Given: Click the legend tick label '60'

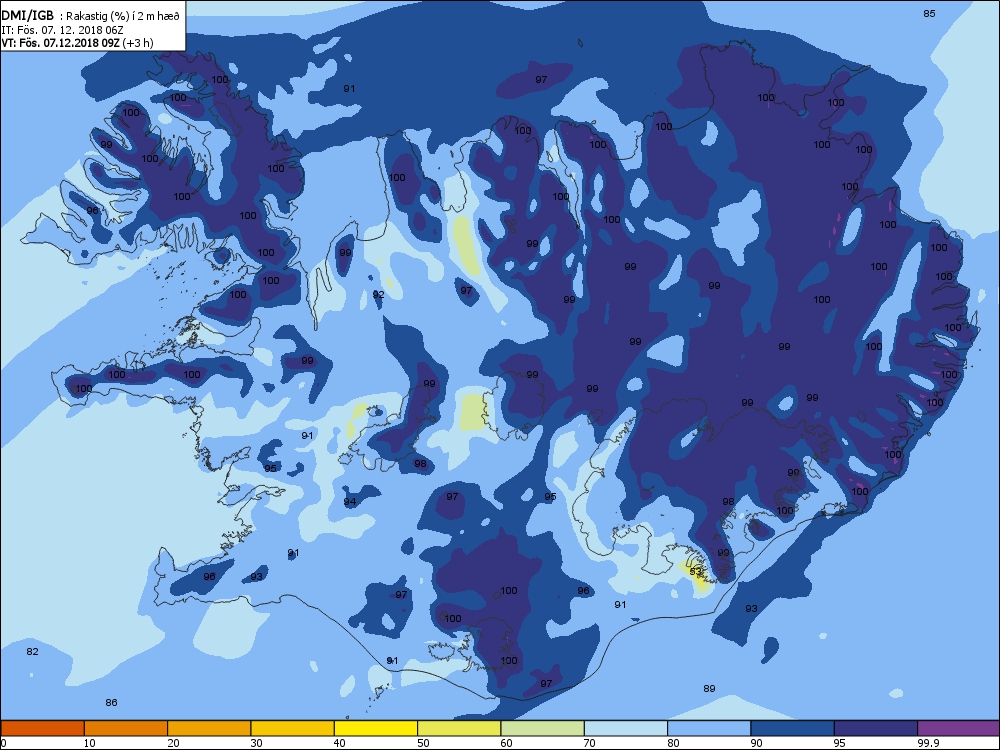Looking at the screenshot, I should click(507, 742).
